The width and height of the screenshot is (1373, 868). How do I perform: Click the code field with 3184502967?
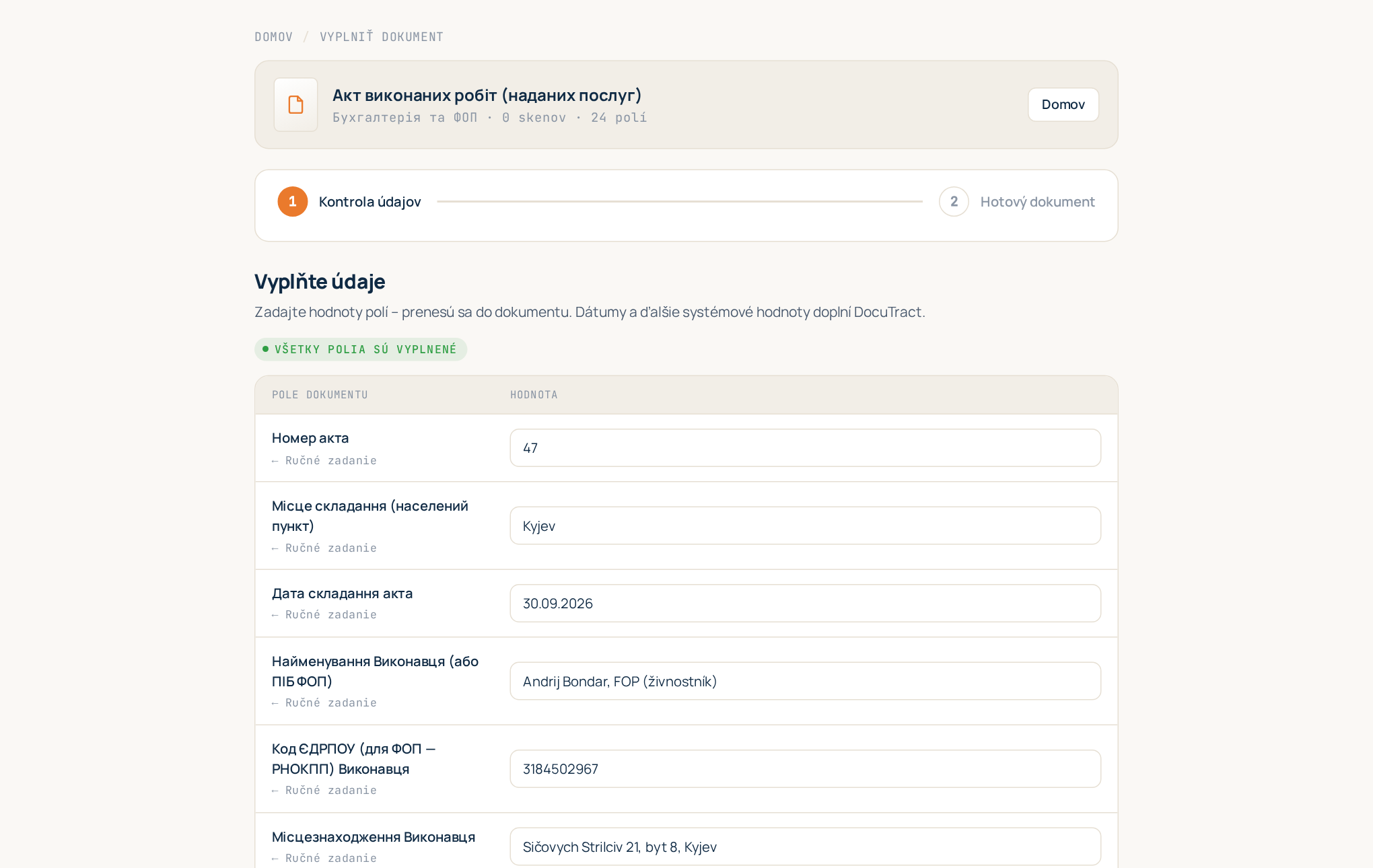click(x=805, y=769)
